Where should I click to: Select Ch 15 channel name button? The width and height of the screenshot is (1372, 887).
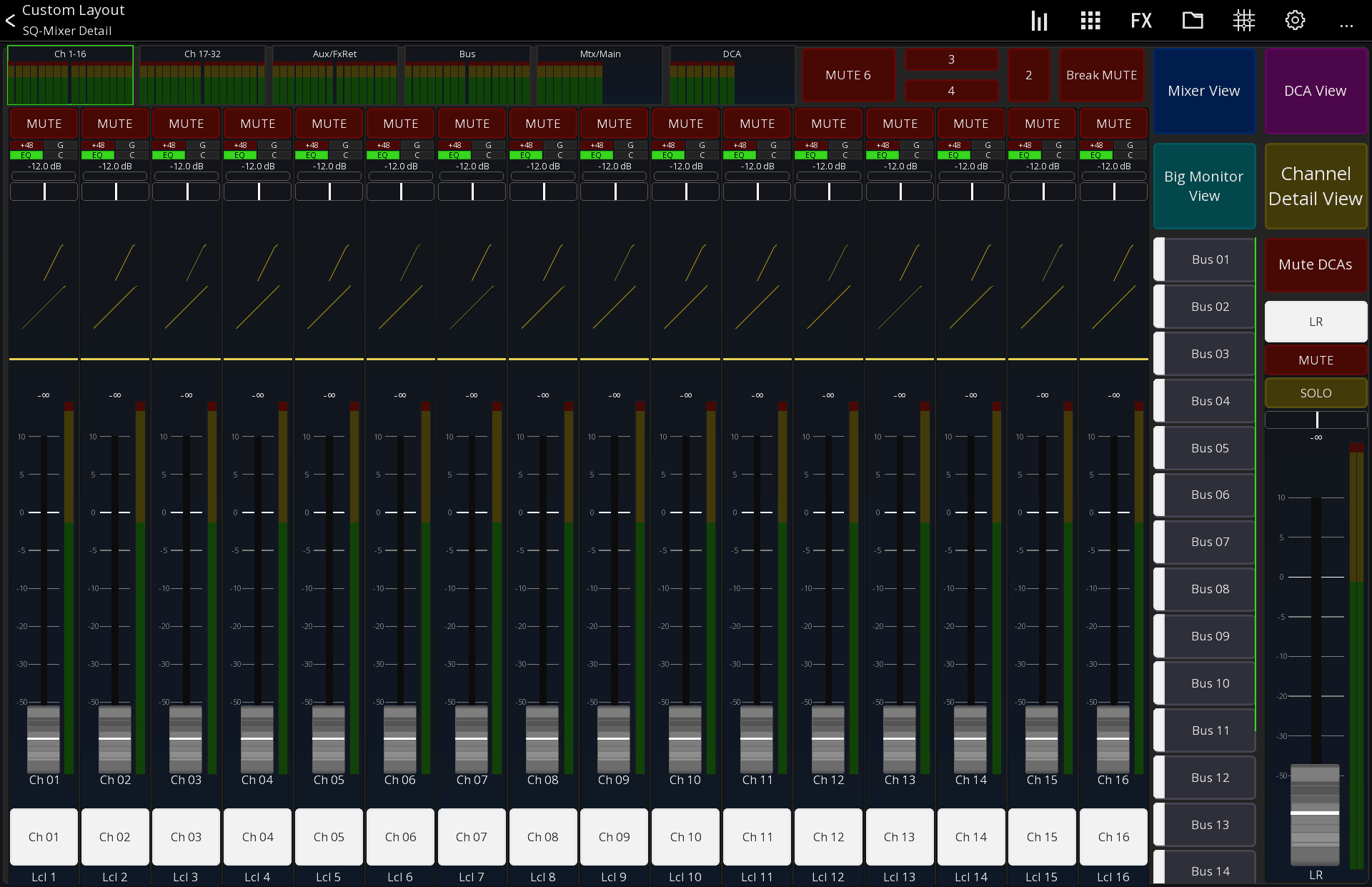click(x=1042, y=837)
